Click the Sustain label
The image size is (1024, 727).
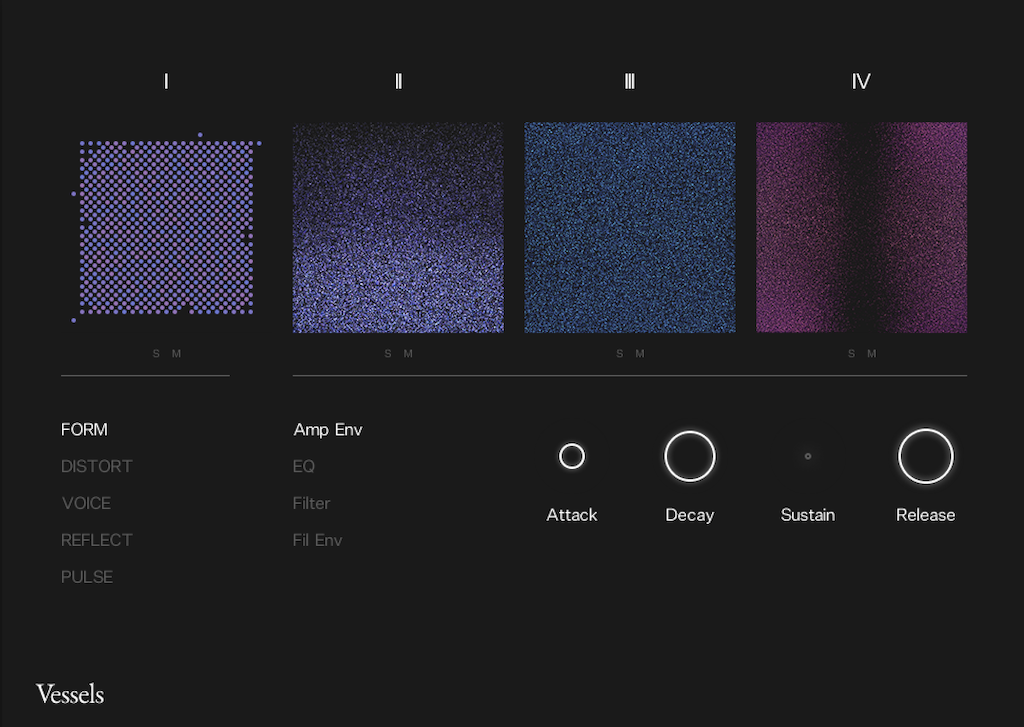pos(808,515)
